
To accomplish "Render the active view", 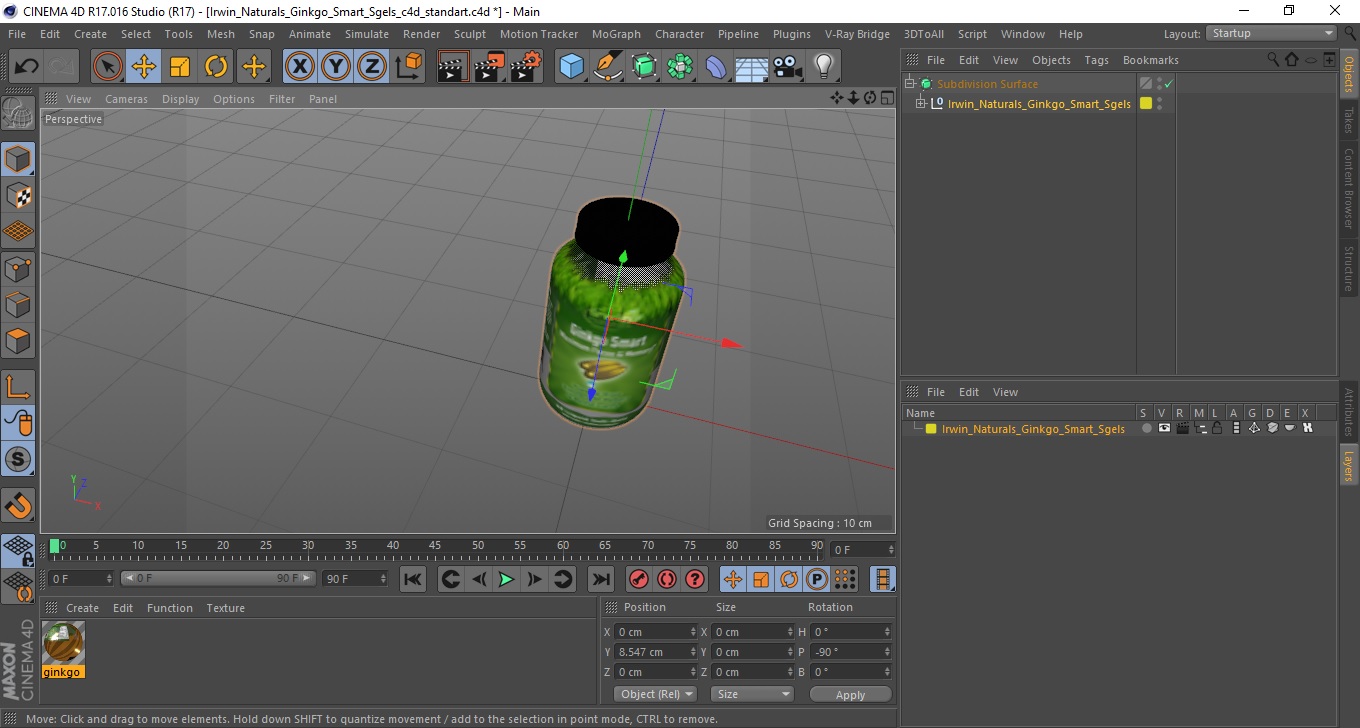I will 453,67.
